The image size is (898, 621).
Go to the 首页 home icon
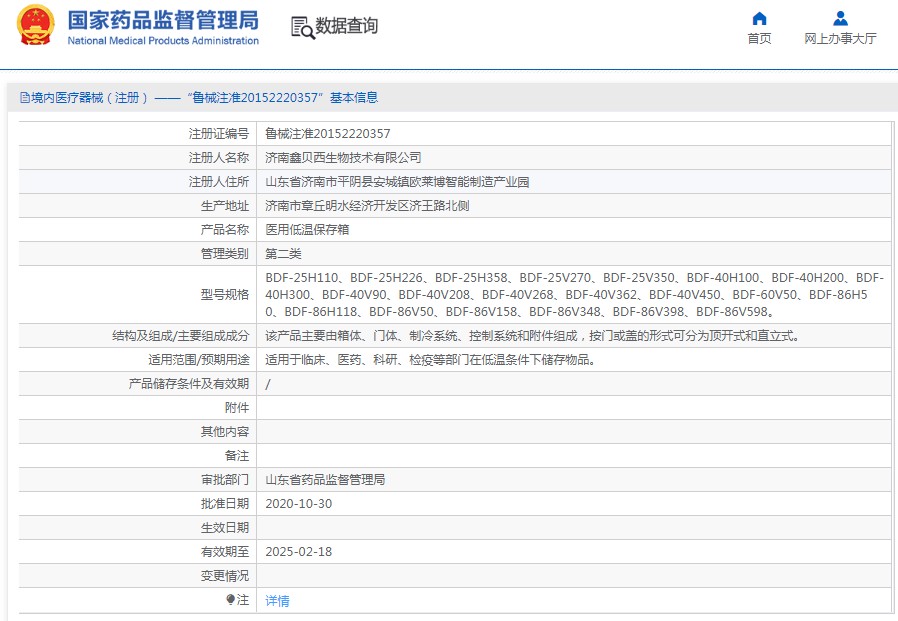(759, 19)
